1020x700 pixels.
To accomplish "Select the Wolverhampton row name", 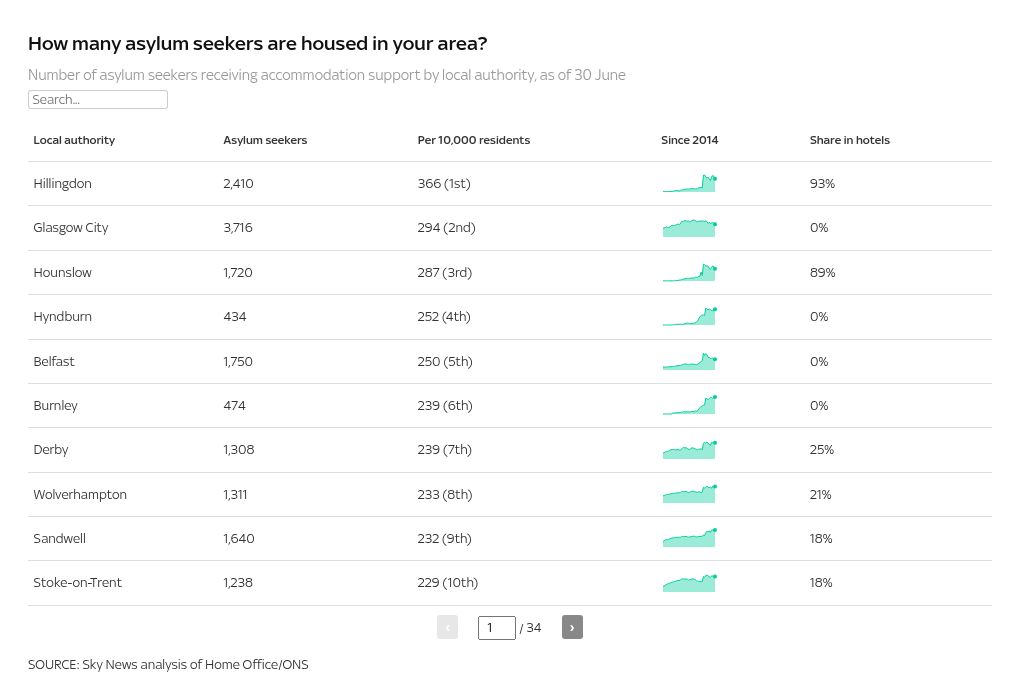I will click(80, 495).
